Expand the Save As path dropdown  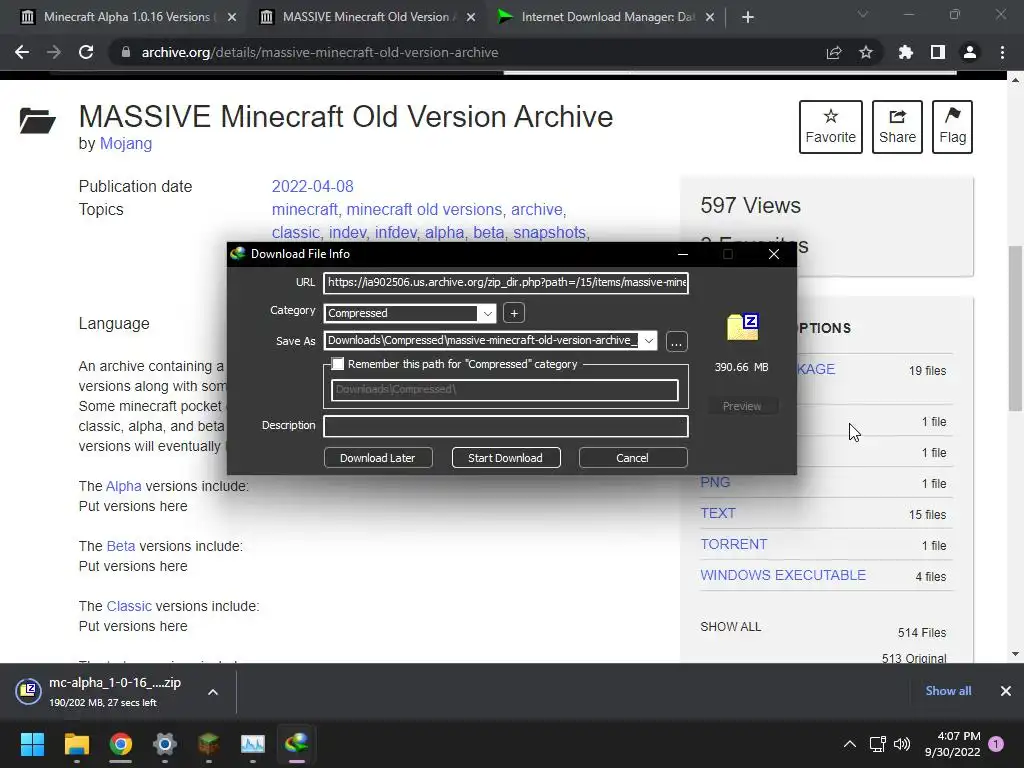[x=648, y=341]
